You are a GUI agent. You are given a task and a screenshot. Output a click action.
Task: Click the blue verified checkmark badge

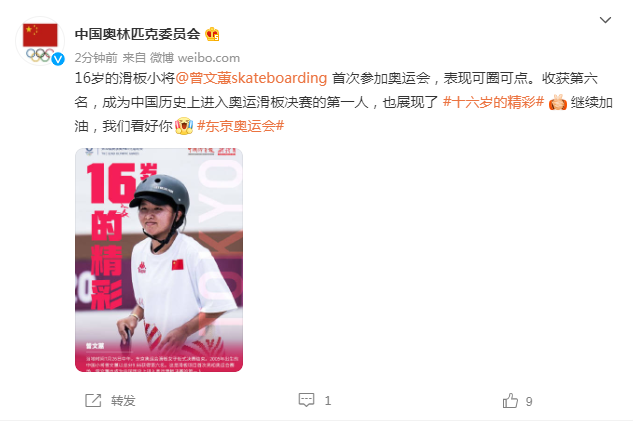pyautogui.click(x=58, y=59)
